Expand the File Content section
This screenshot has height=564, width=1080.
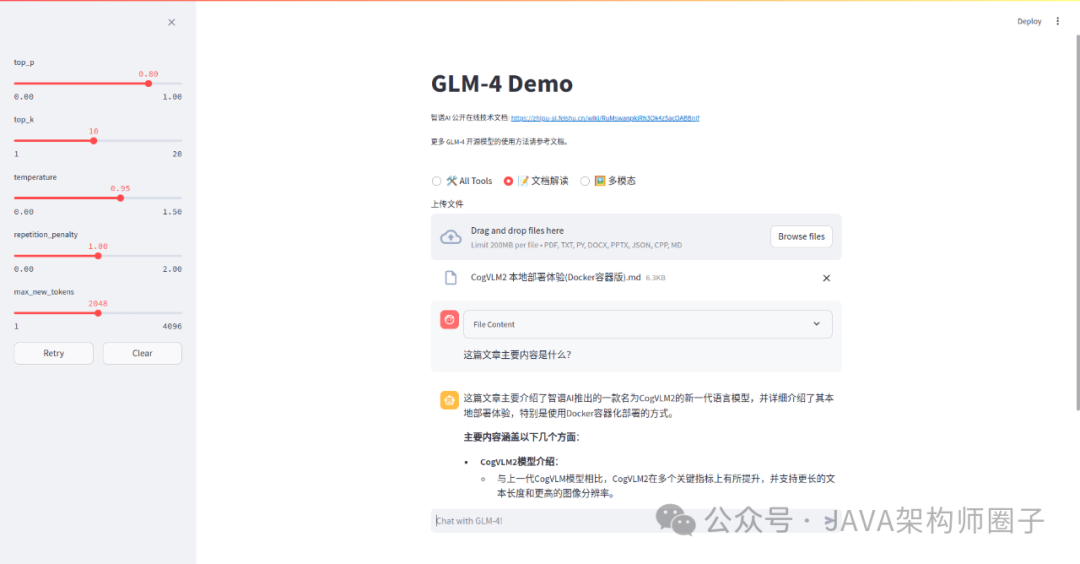coord(647,324)
